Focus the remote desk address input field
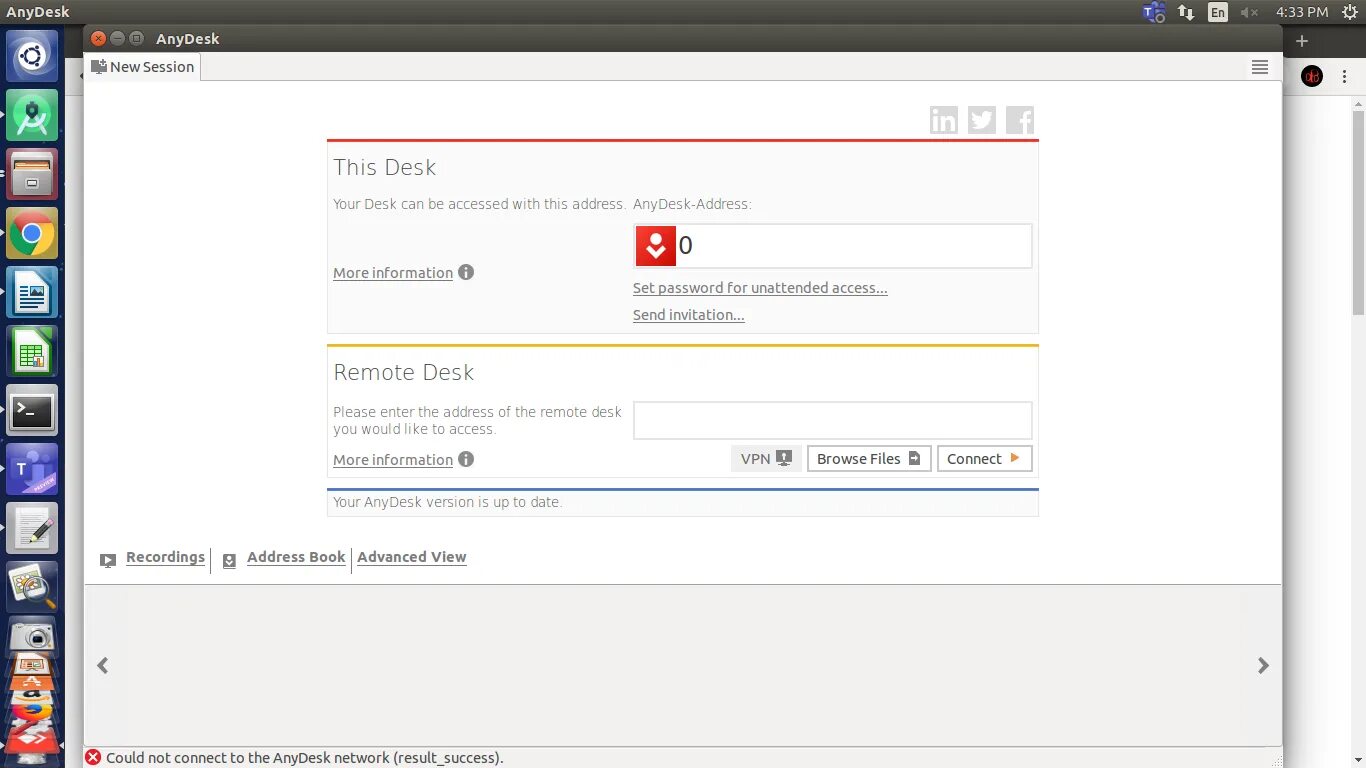1366x768 pixels. (x=832, y=420)
